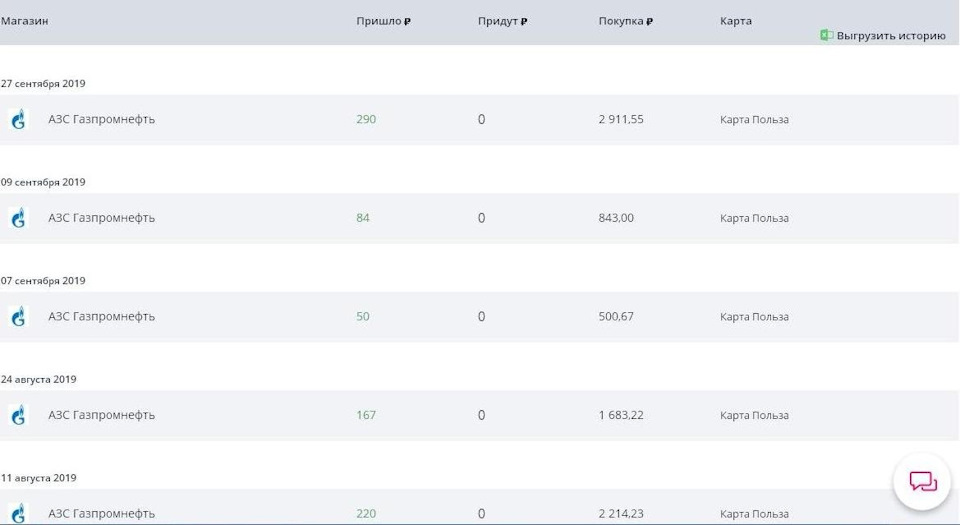Click Gazpromneft logo for 24 августа purchase
Viewport: 960px width, 525px height.
(19, 415)
